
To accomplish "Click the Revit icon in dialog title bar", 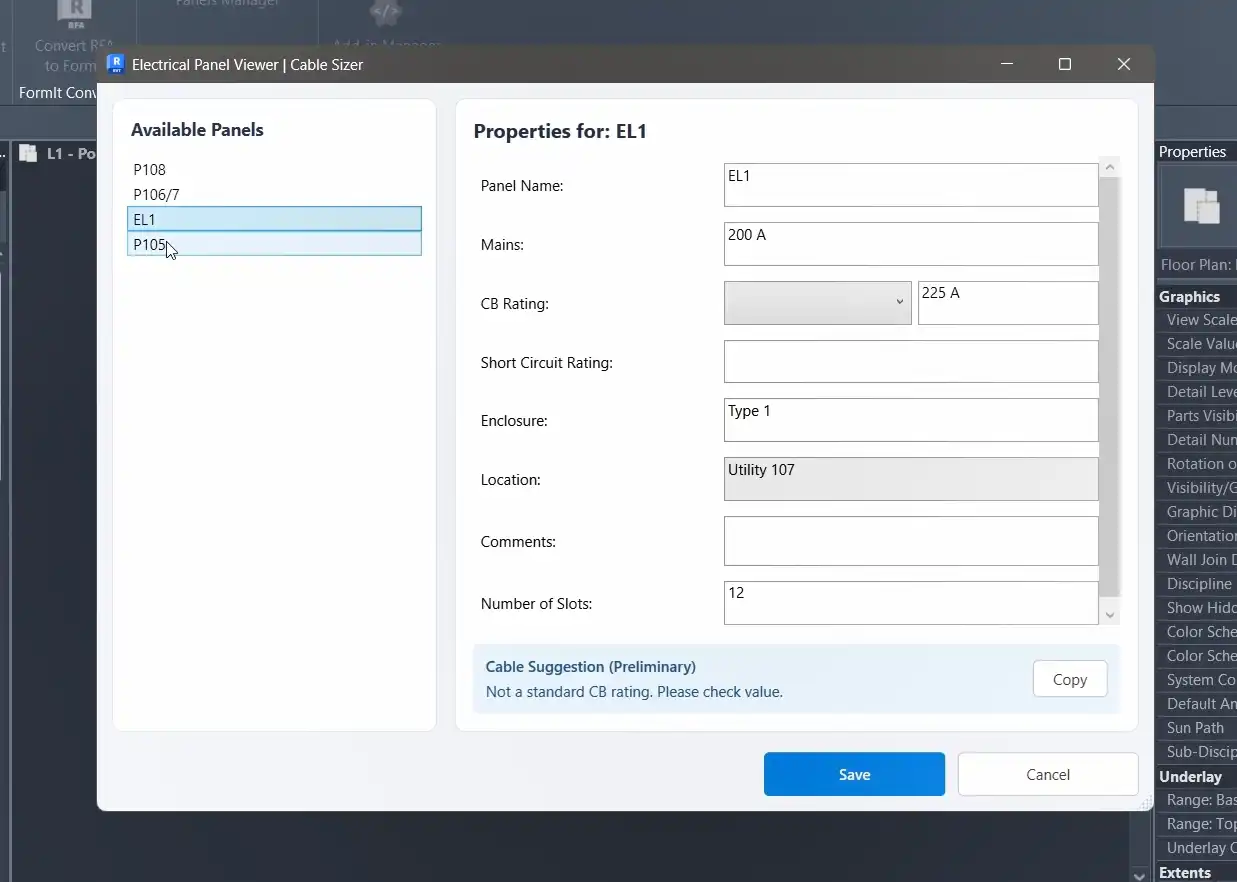I will 115,65.
